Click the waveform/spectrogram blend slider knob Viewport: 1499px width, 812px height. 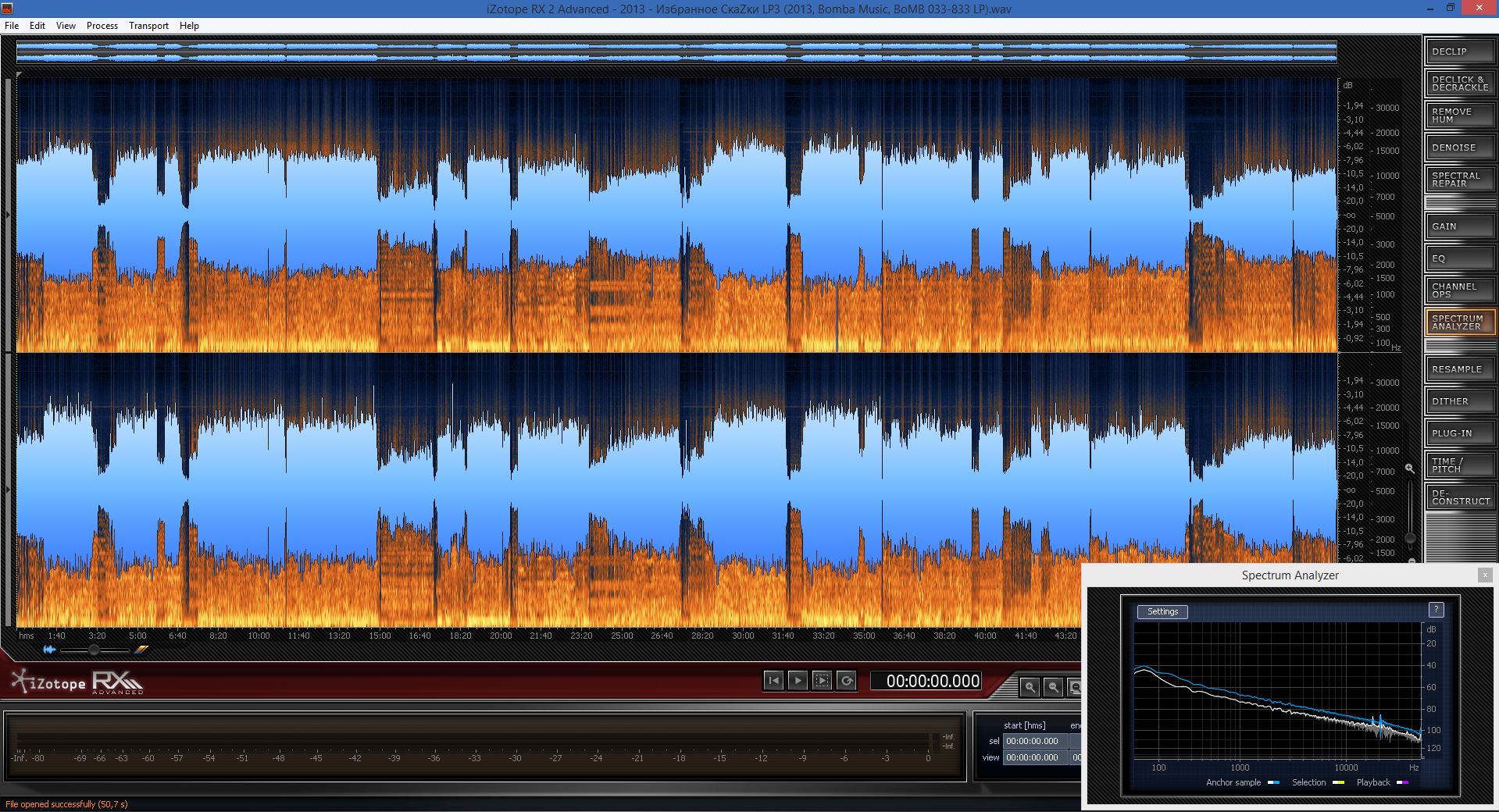[94, 650]
